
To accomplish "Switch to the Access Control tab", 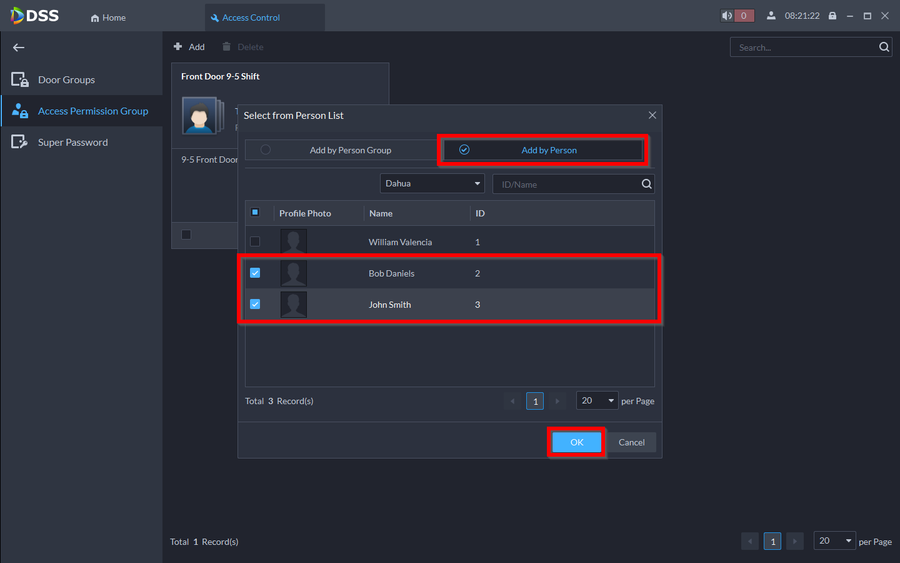I will [265, 17].
